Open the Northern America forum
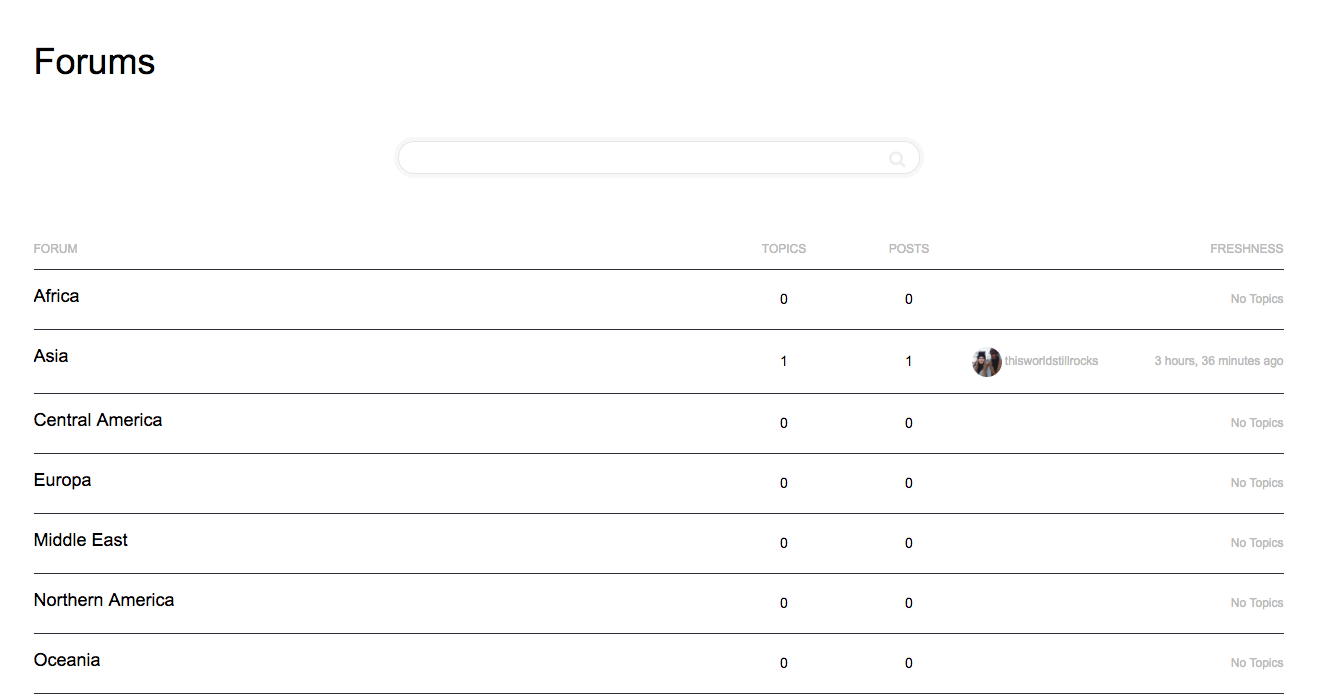 coord(104,600)
